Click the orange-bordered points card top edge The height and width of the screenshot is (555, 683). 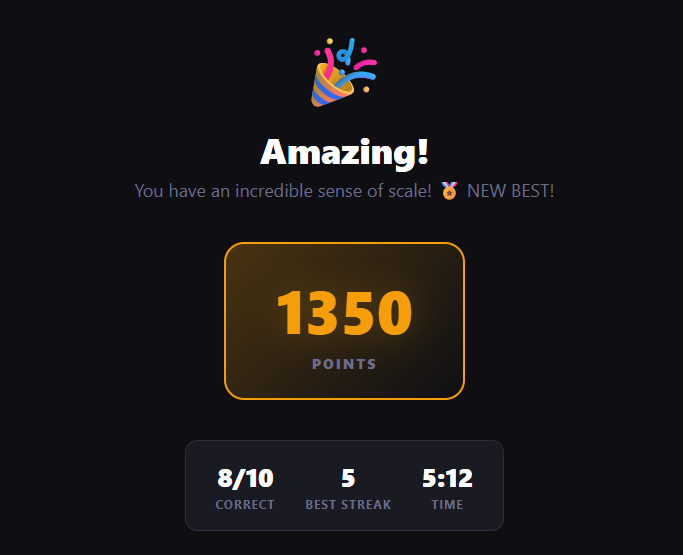click(x=344, y=243)
